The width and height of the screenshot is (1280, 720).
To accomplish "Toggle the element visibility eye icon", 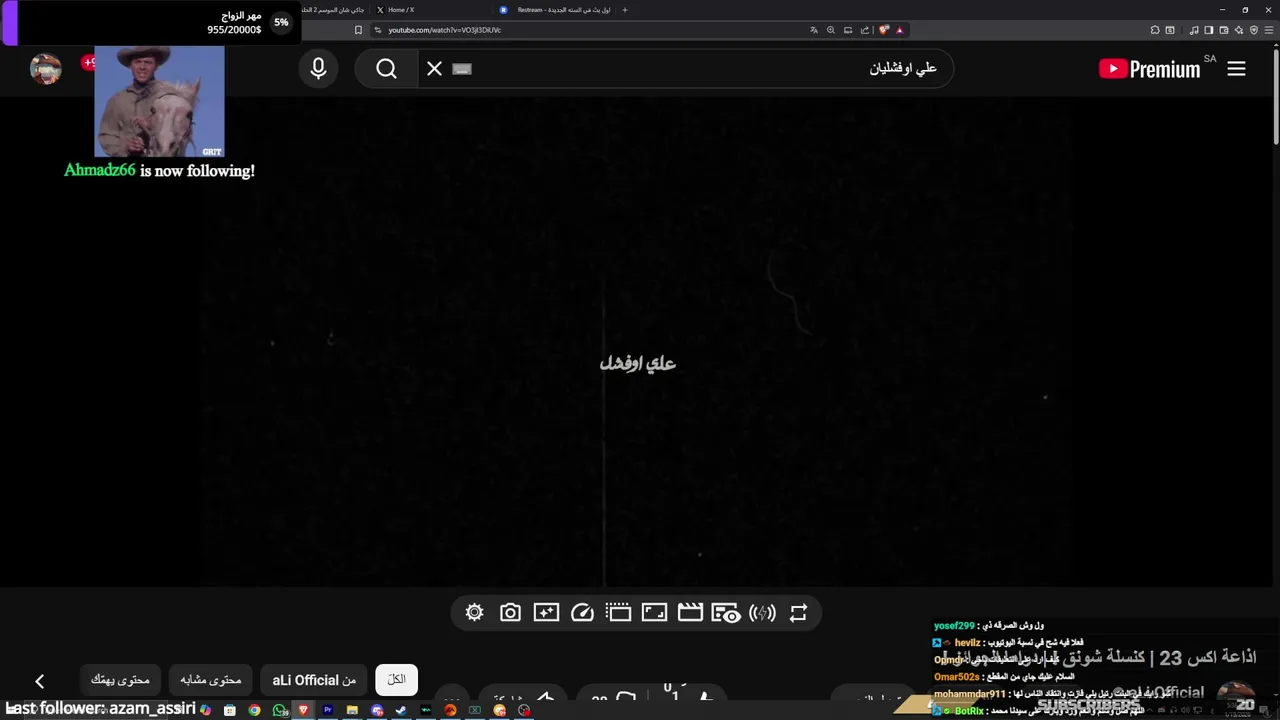I will pos(726,613).
